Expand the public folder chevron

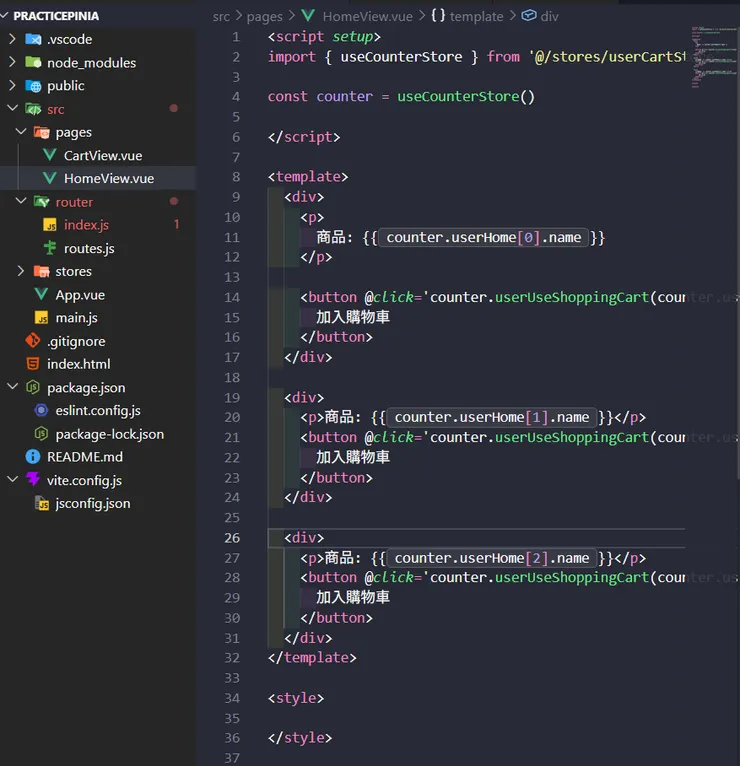point(12,85)
